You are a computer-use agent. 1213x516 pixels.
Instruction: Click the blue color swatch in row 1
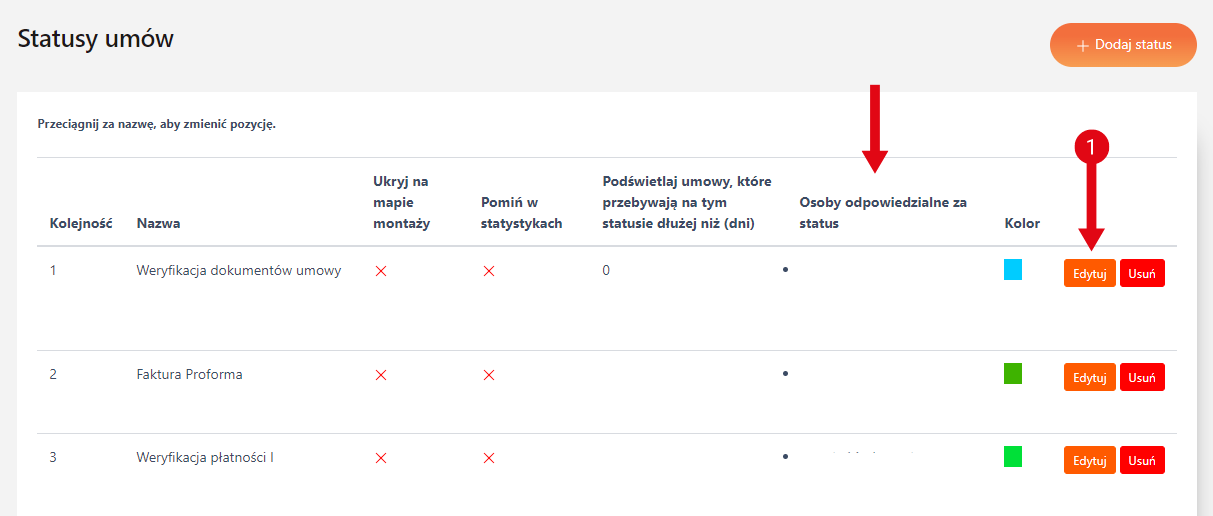[x=1013, y=269]
